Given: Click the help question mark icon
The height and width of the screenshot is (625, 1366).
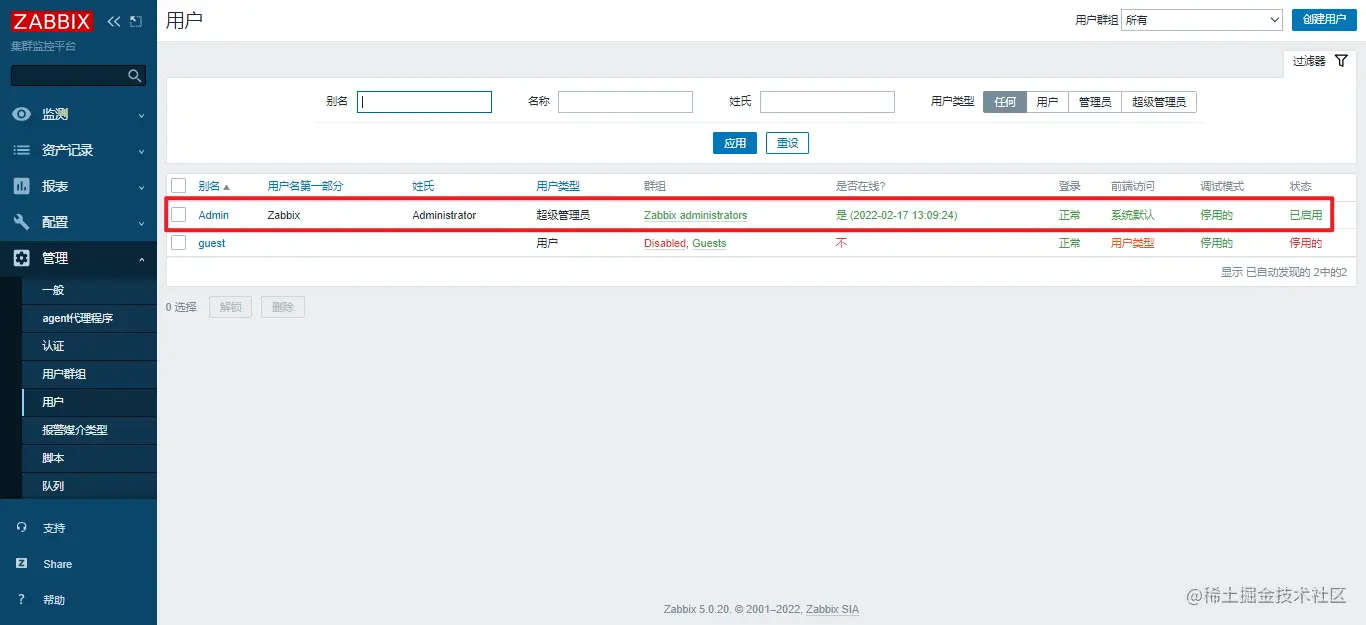Looking at the screenshot, I should click(x=22, y=600).
